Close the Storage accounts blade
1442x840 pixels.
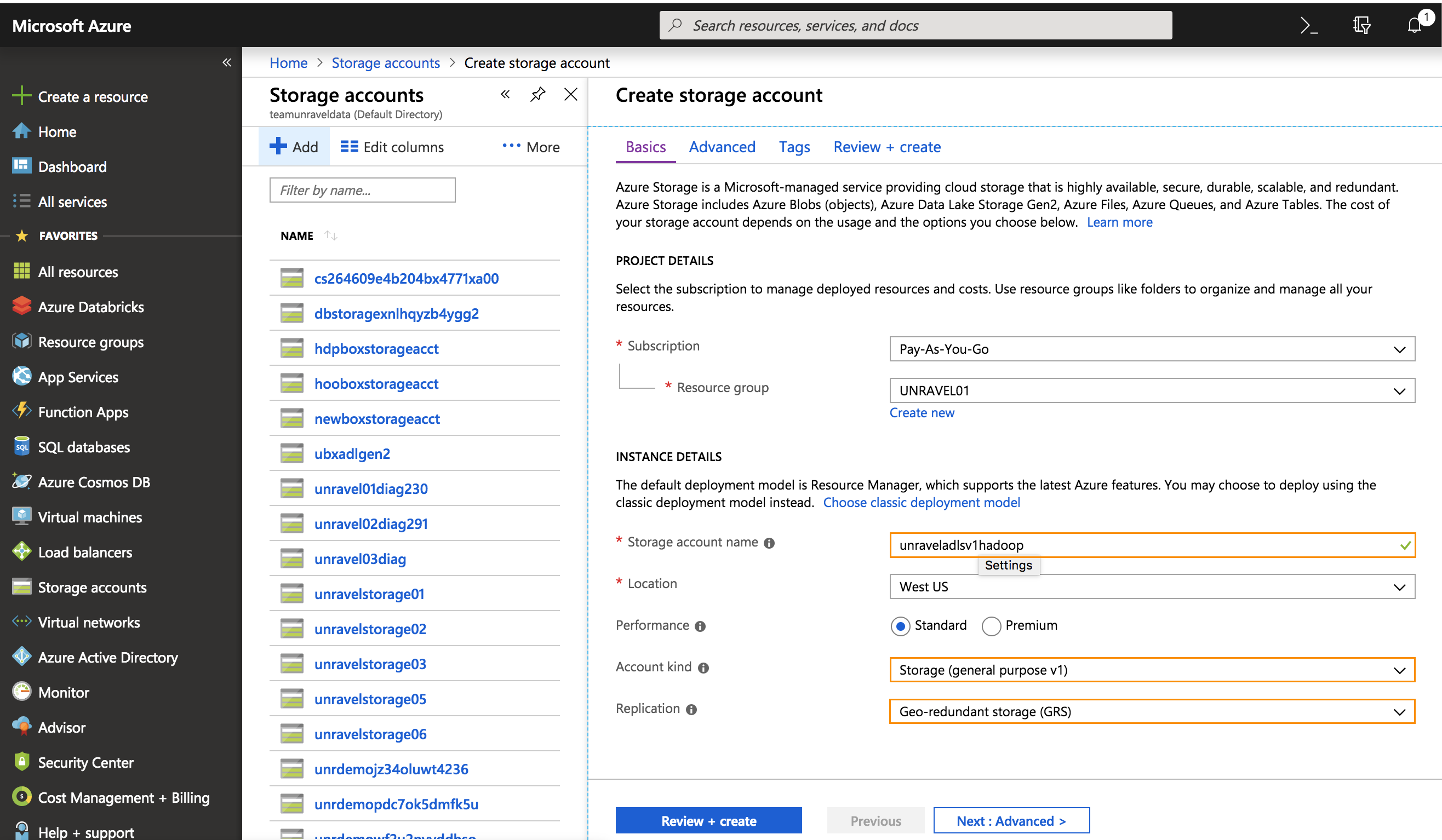click(x=570, y=94)
